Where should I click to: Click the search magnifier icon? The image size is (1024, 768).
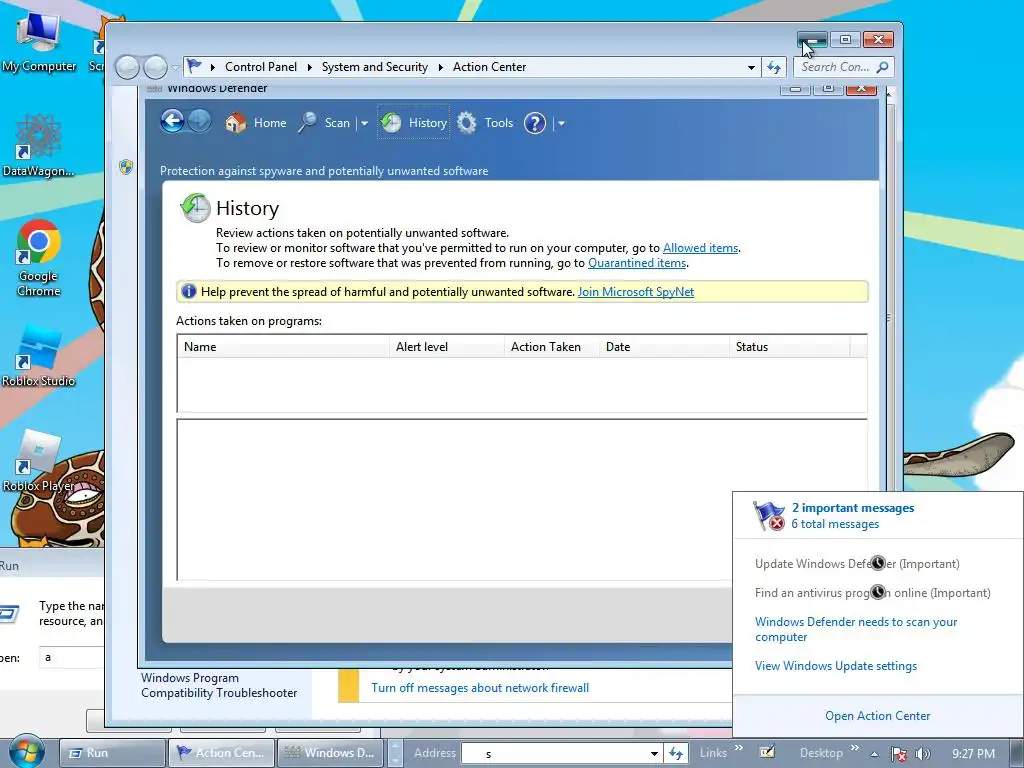pos(882,67)
